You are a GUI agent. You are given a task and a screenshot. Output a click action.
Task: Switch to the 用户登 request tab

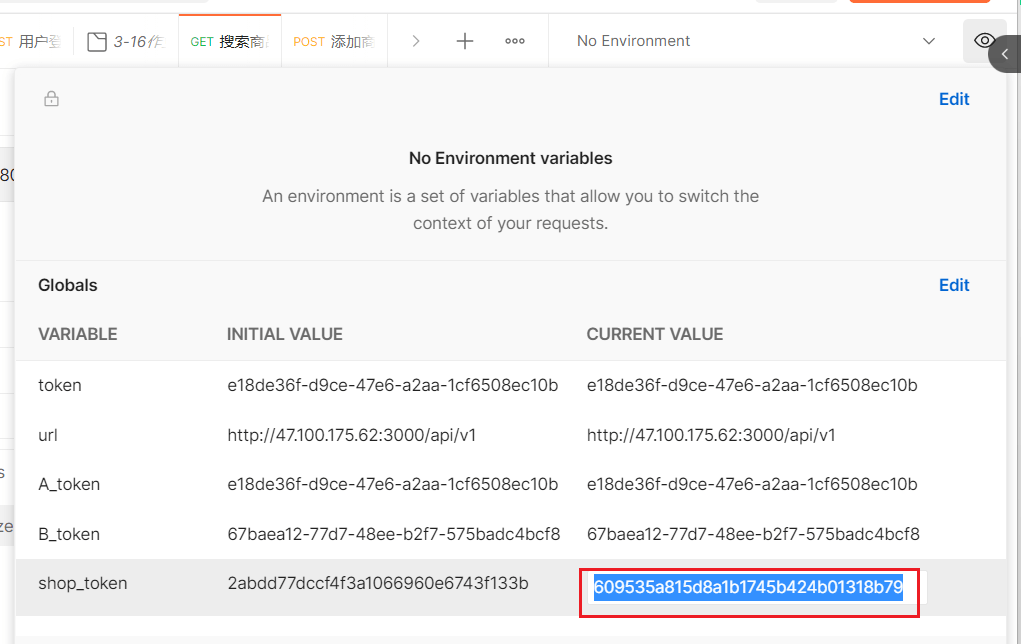(31, 41)
